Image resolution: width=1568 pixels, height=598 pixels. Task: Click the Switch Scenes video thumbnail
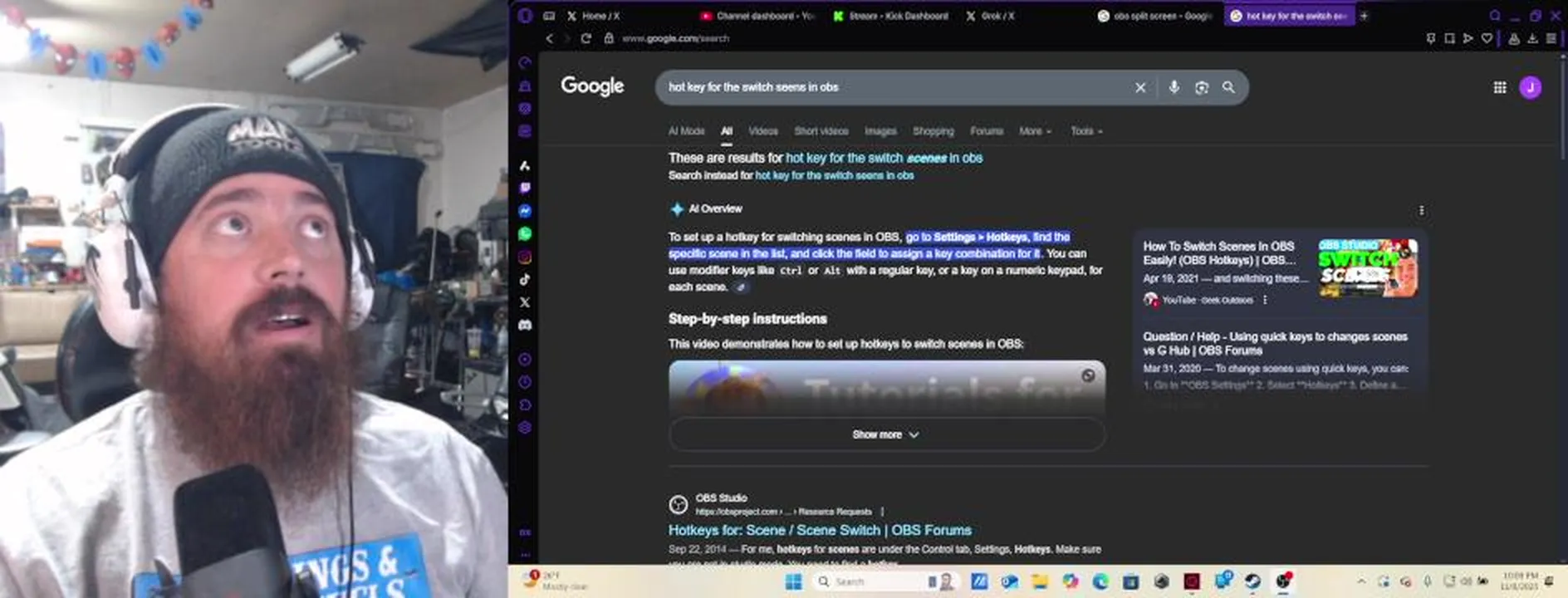(1368, 267)
